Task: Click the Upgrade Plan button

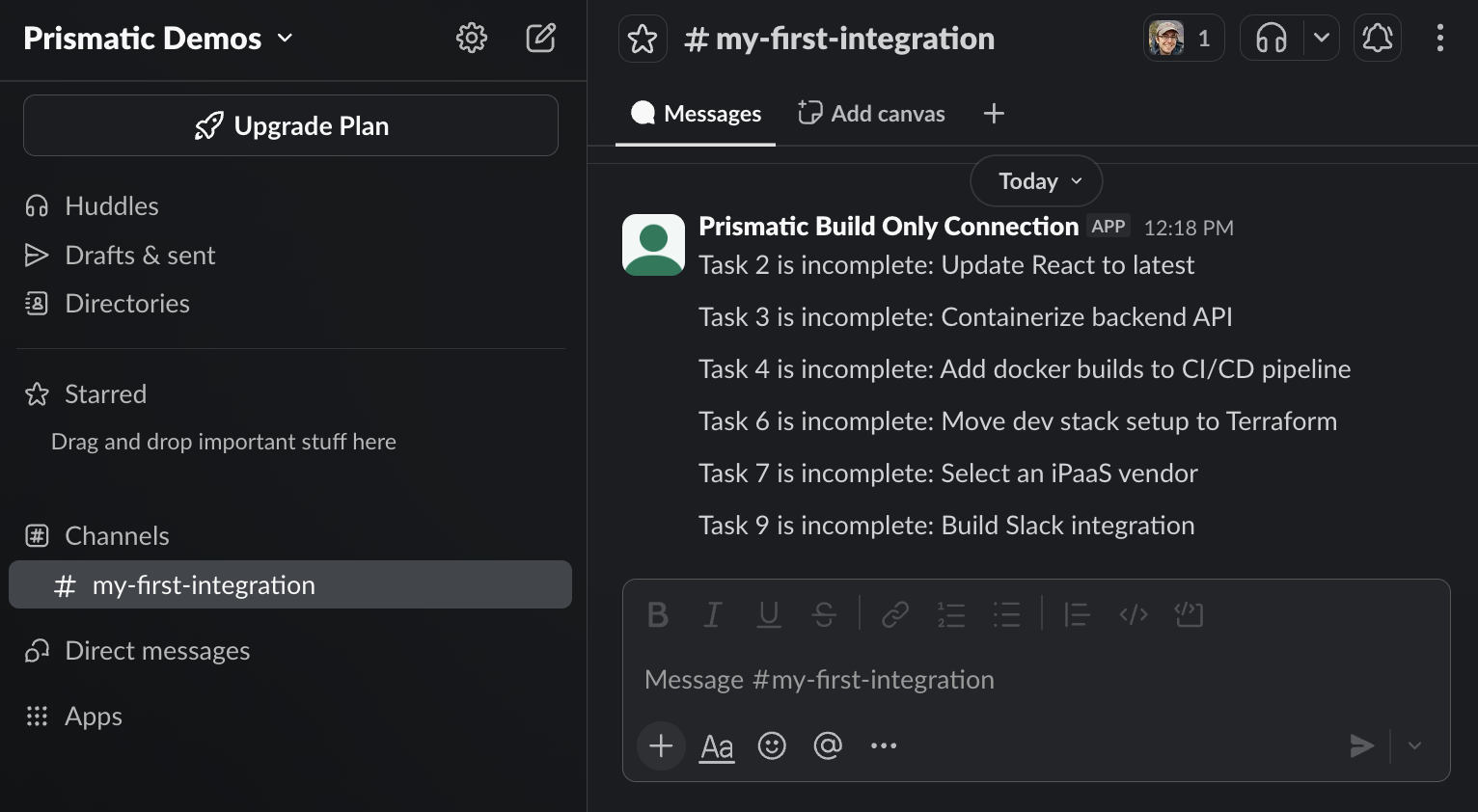Action: 290,125
